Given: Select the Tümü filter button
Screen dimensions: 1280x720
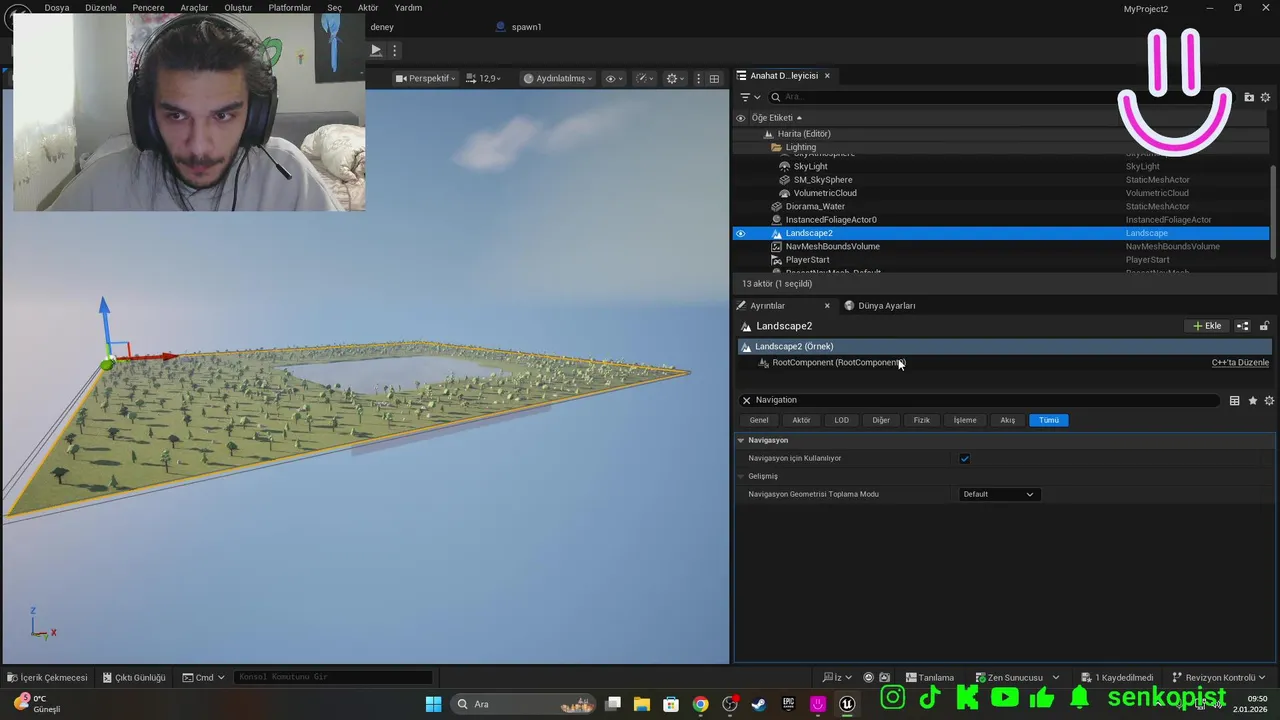Looking at the screenshot, I should (1048, 420).
